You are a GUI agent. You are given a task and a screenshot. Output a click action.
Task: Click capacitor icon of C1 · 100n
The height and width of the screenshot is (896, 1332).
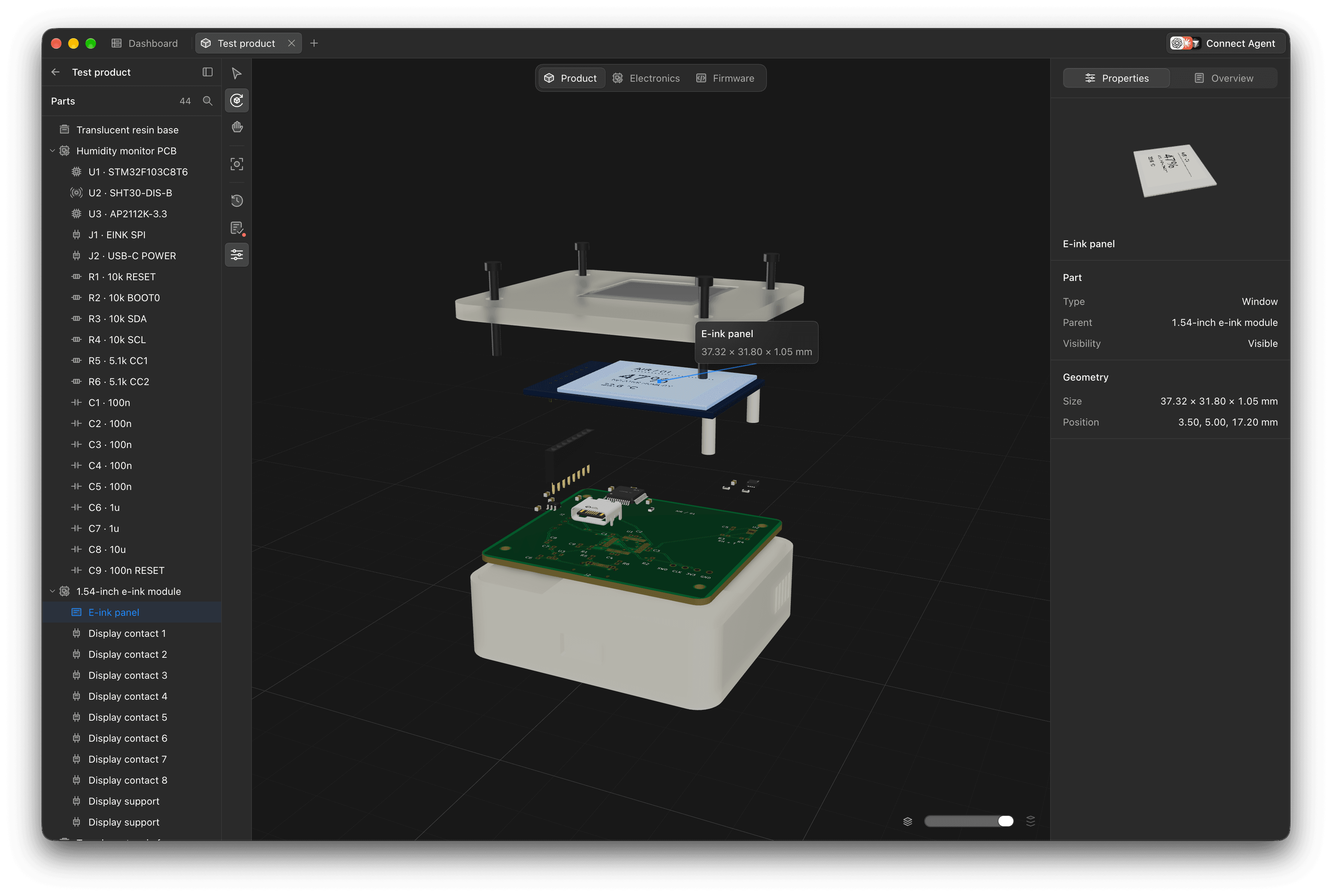(x=76, y=403)
